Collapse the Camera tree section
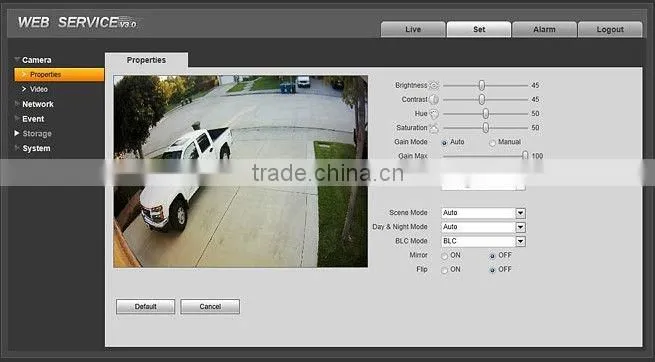 coord(17,60)
